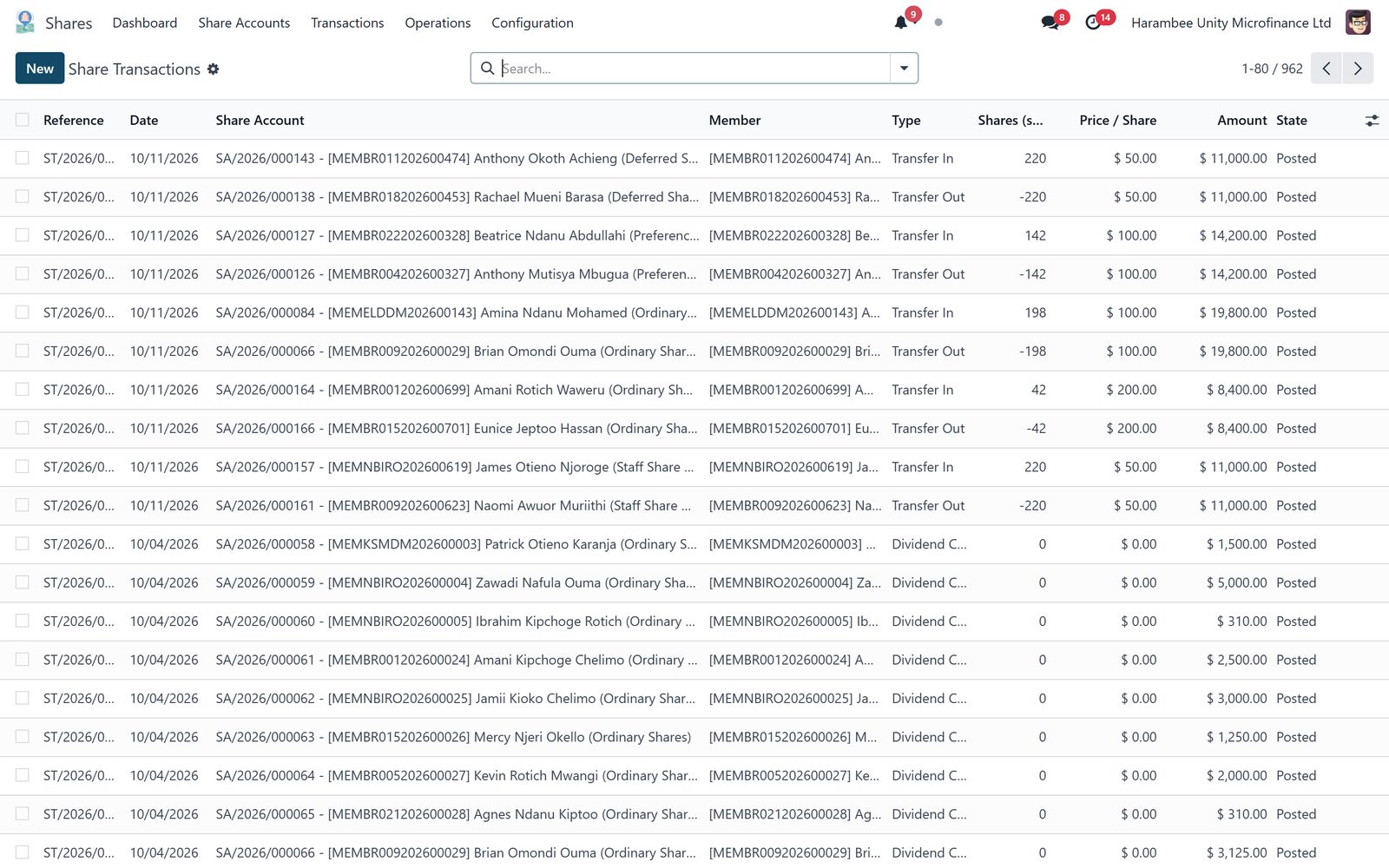1389x868 pixels.
Task: Open the Configuration menu
Action: [532, 23]
